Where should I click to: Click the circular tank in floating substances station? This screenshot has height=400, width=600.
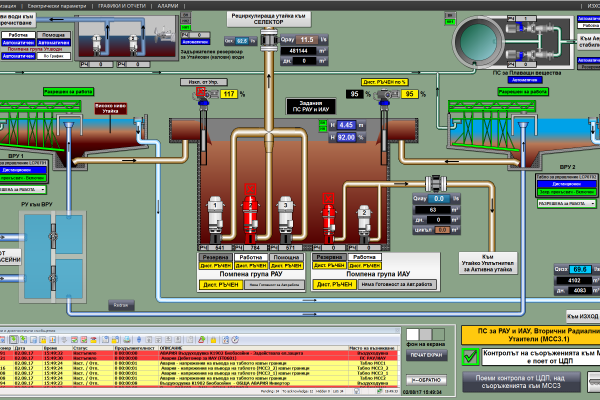pyautogui.click(x=479, y=41)
